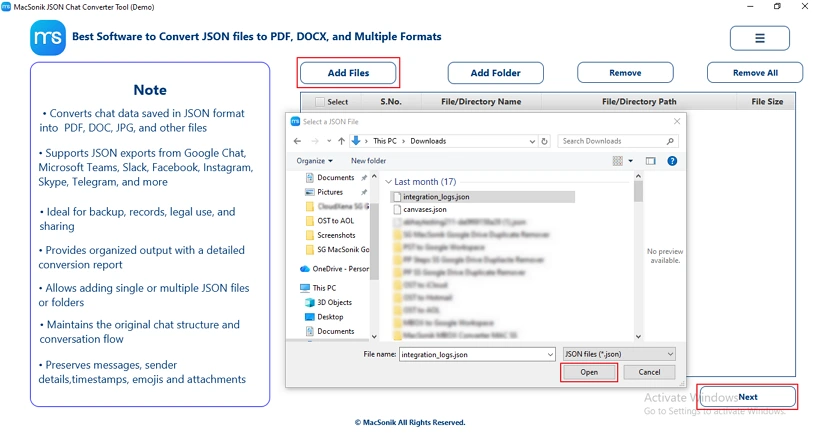Open the SG MacSonik Go folder
This screenshot has height=437, width=820.
click(x=343, y=250)
